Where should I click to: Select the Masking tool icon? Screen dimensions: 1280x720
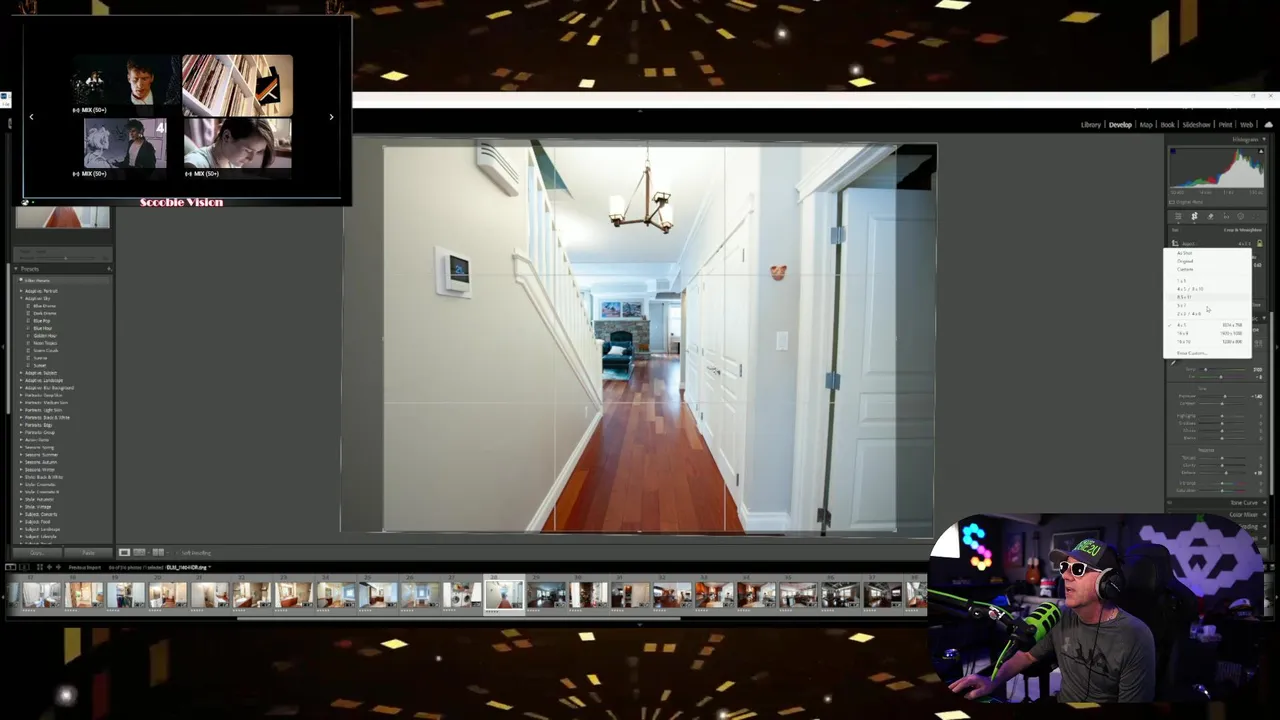tap(1241, 216)
